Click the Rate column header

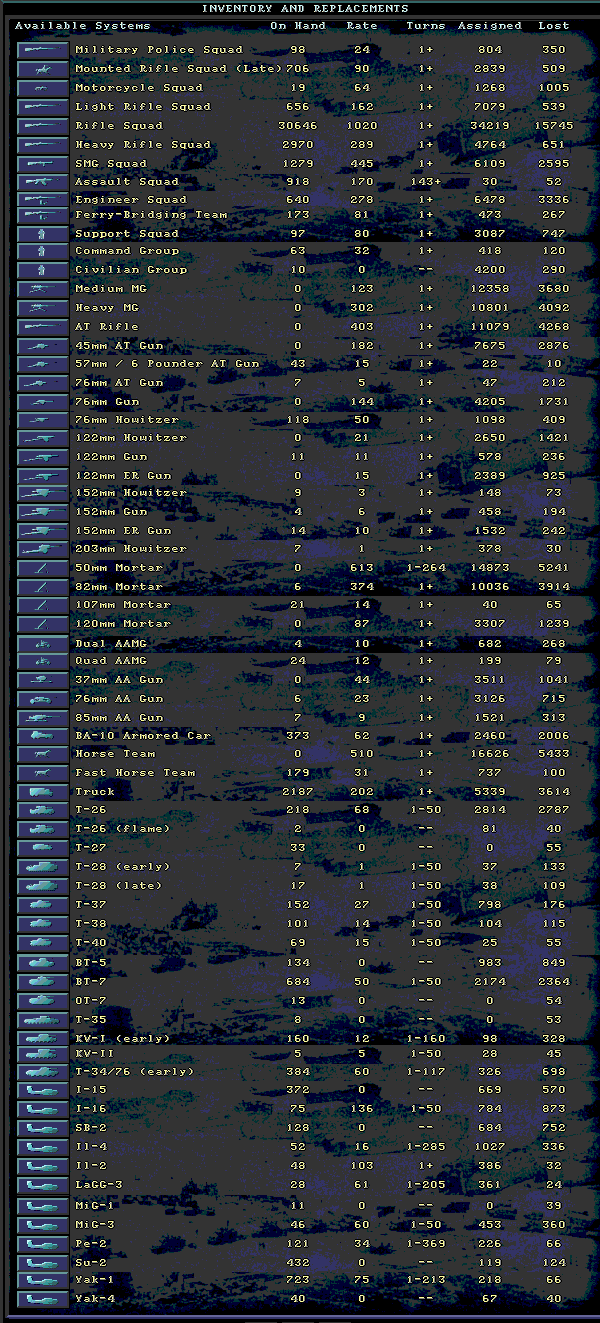tap(362, 26)
